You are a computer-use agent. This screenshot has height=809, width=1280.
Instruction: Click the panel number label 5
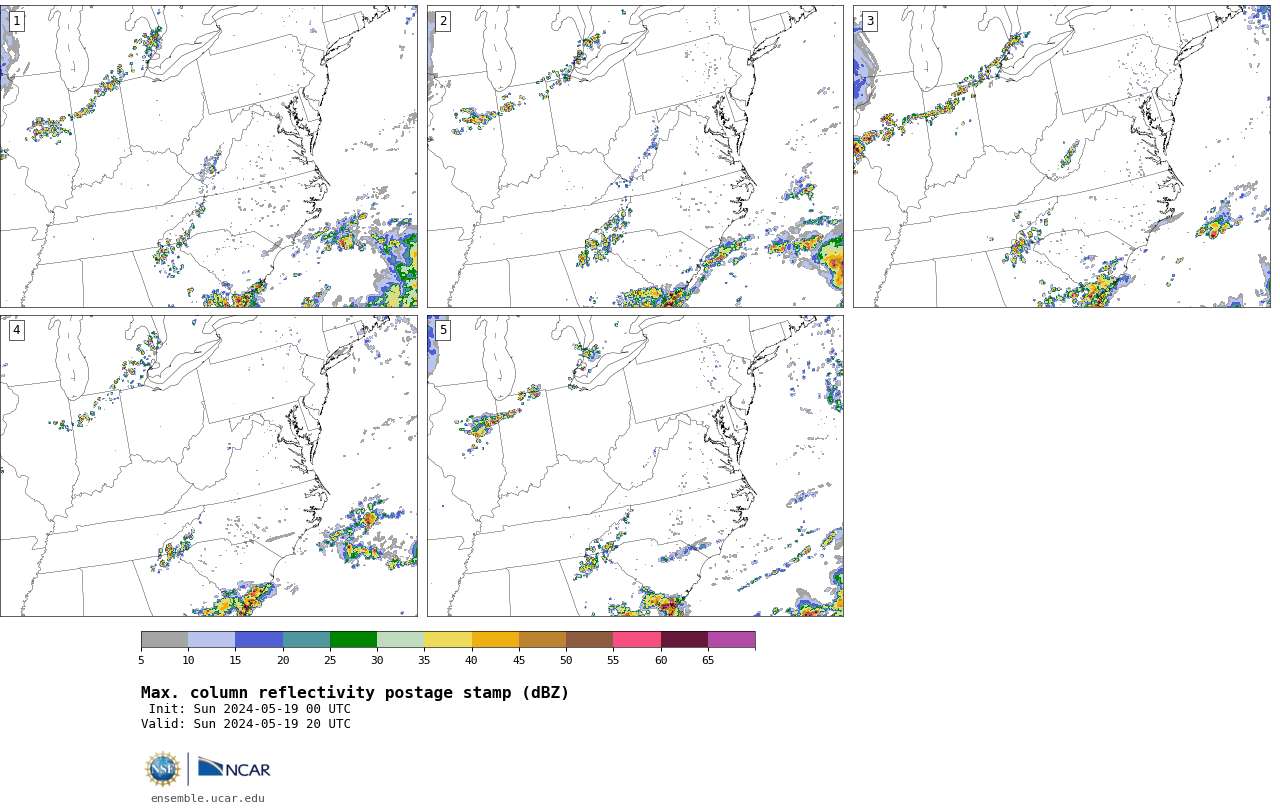pyautogui.click(x=443, y=330)
